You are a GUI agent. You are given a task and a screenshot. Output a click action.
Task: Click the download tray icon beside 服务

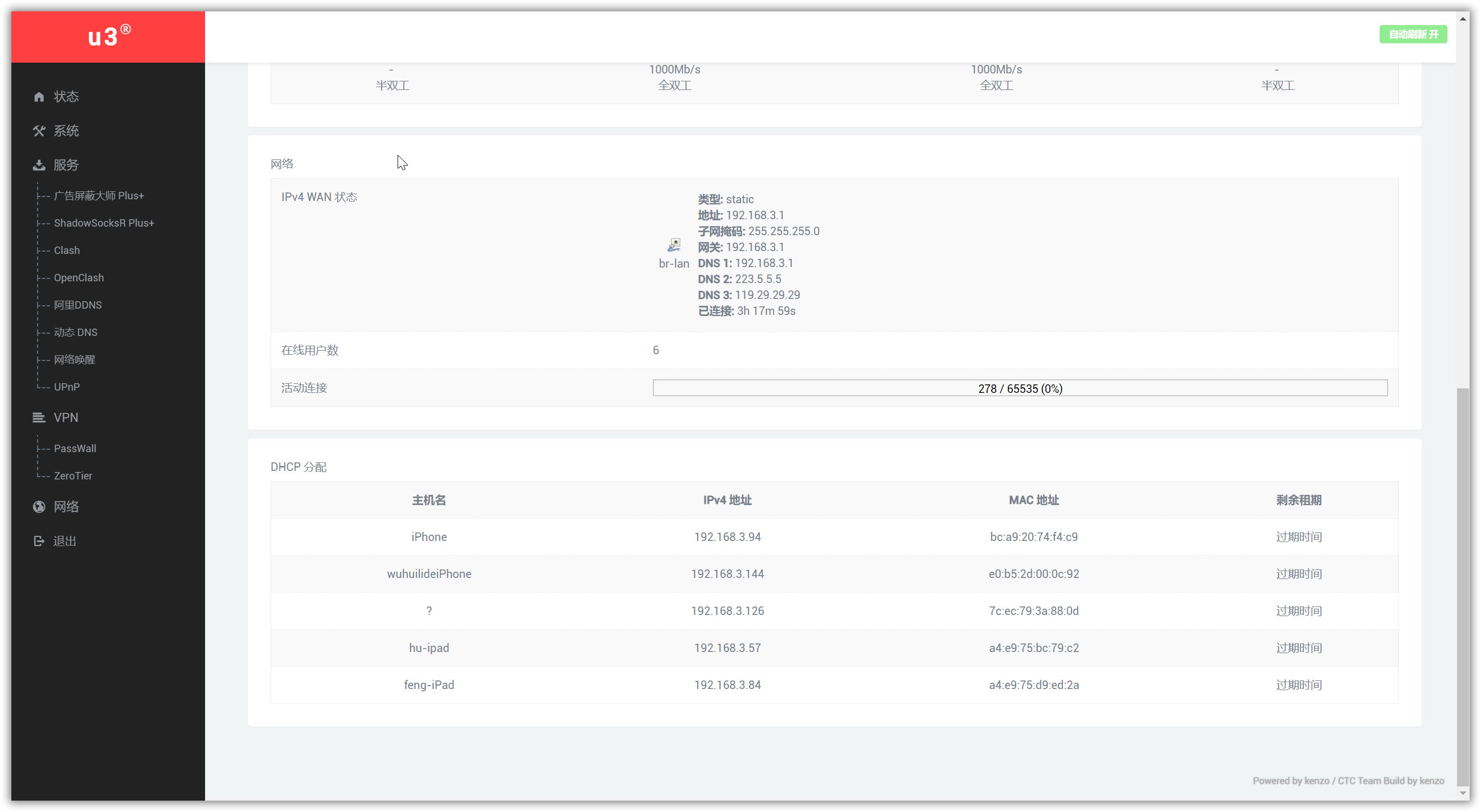click(39, 166)
